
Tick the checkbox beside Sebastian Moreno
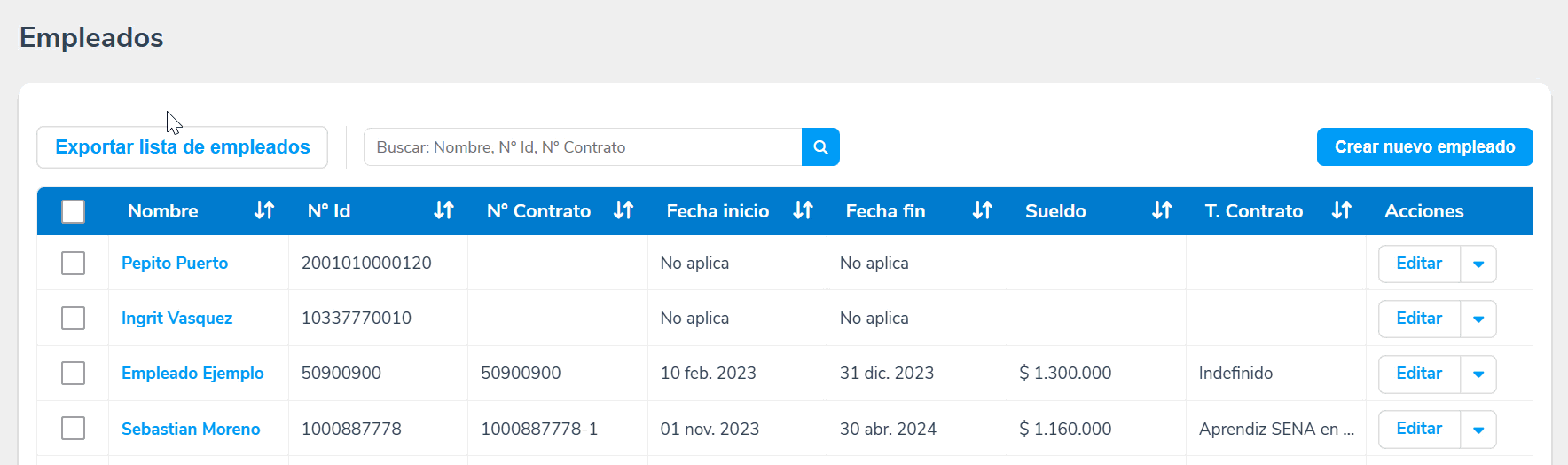74,429
